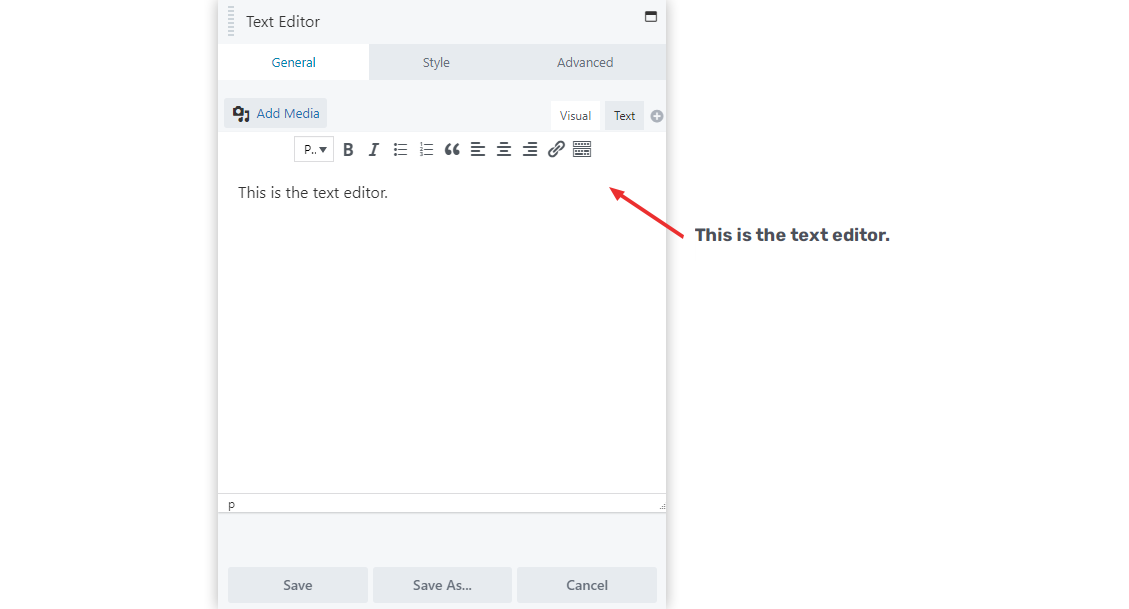1129x609 pixels.
Task: Insert or edit a link
Action: pyautogui.click(x=556, y=150)
